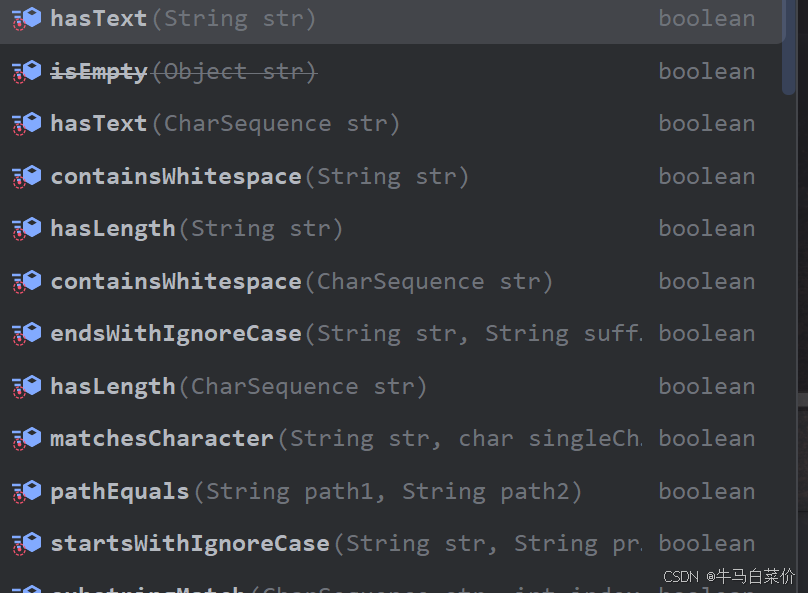Click the method icon beside endsWithIgnoreCase
The image size is (808, 593).
coord(26,333)
